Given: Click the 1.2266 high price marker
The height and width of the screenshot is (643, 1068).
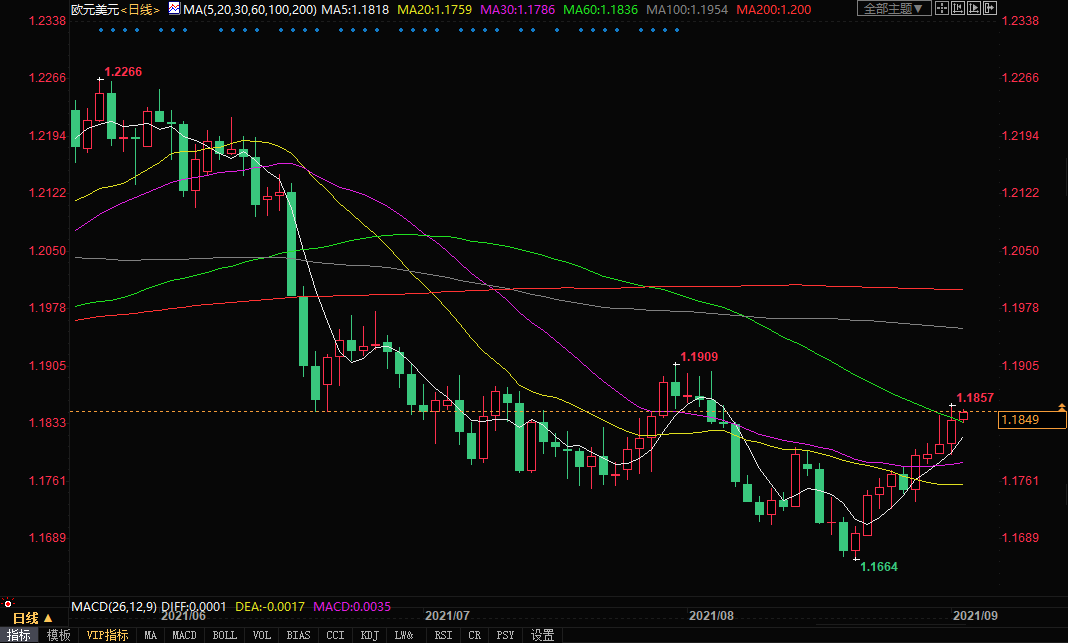Looking at the screenshot, I should (124, 72).
